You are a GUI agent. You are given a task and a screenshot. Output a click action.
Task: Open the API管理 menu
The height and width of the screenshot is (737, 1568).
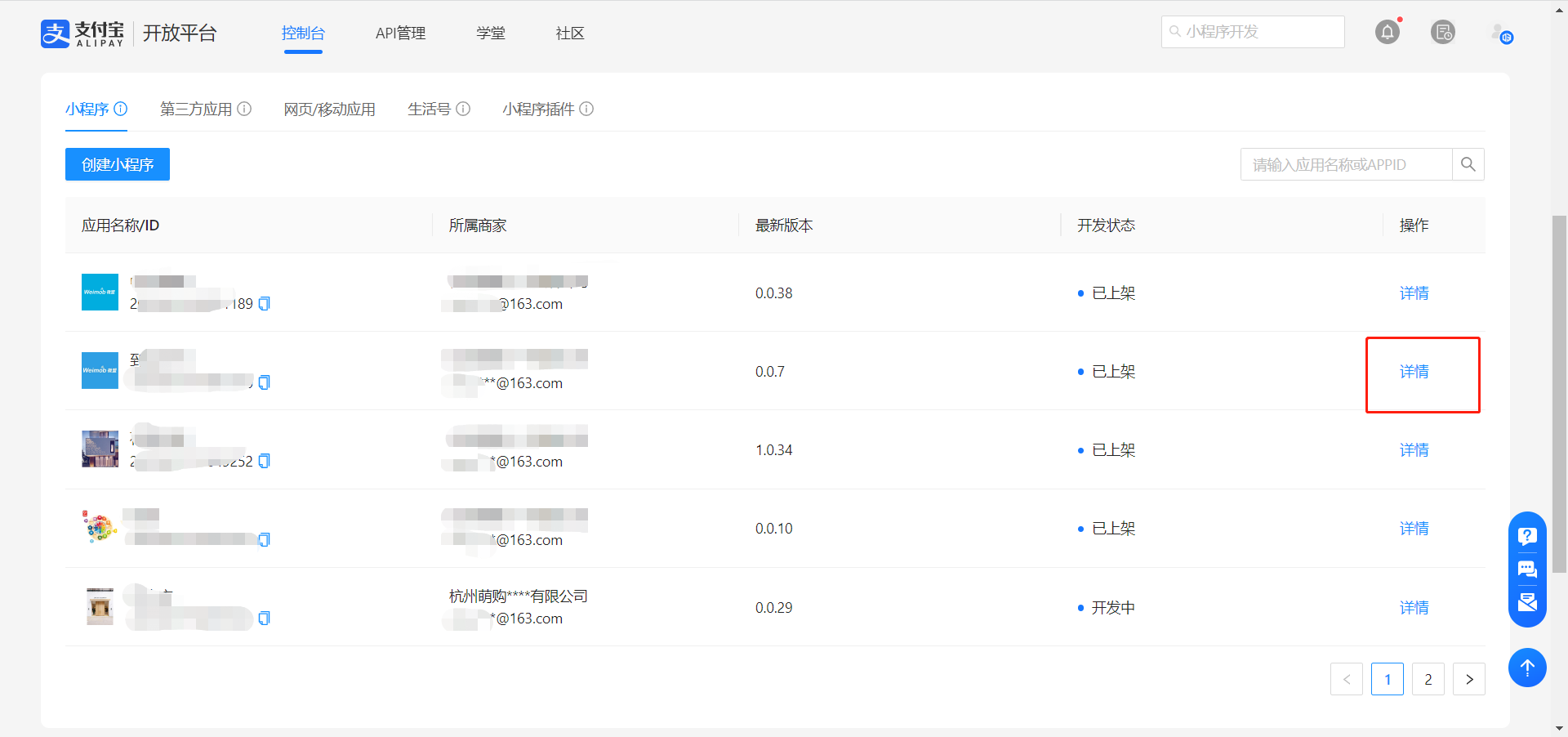coord(400,33)
